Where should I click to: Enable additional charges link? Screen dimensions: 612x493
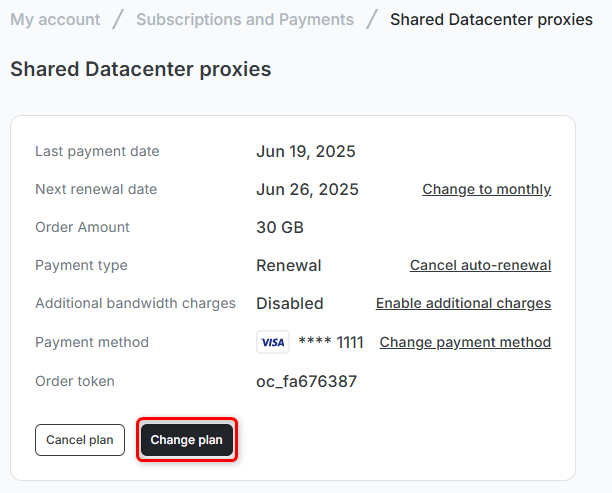(x=463, y=303)
